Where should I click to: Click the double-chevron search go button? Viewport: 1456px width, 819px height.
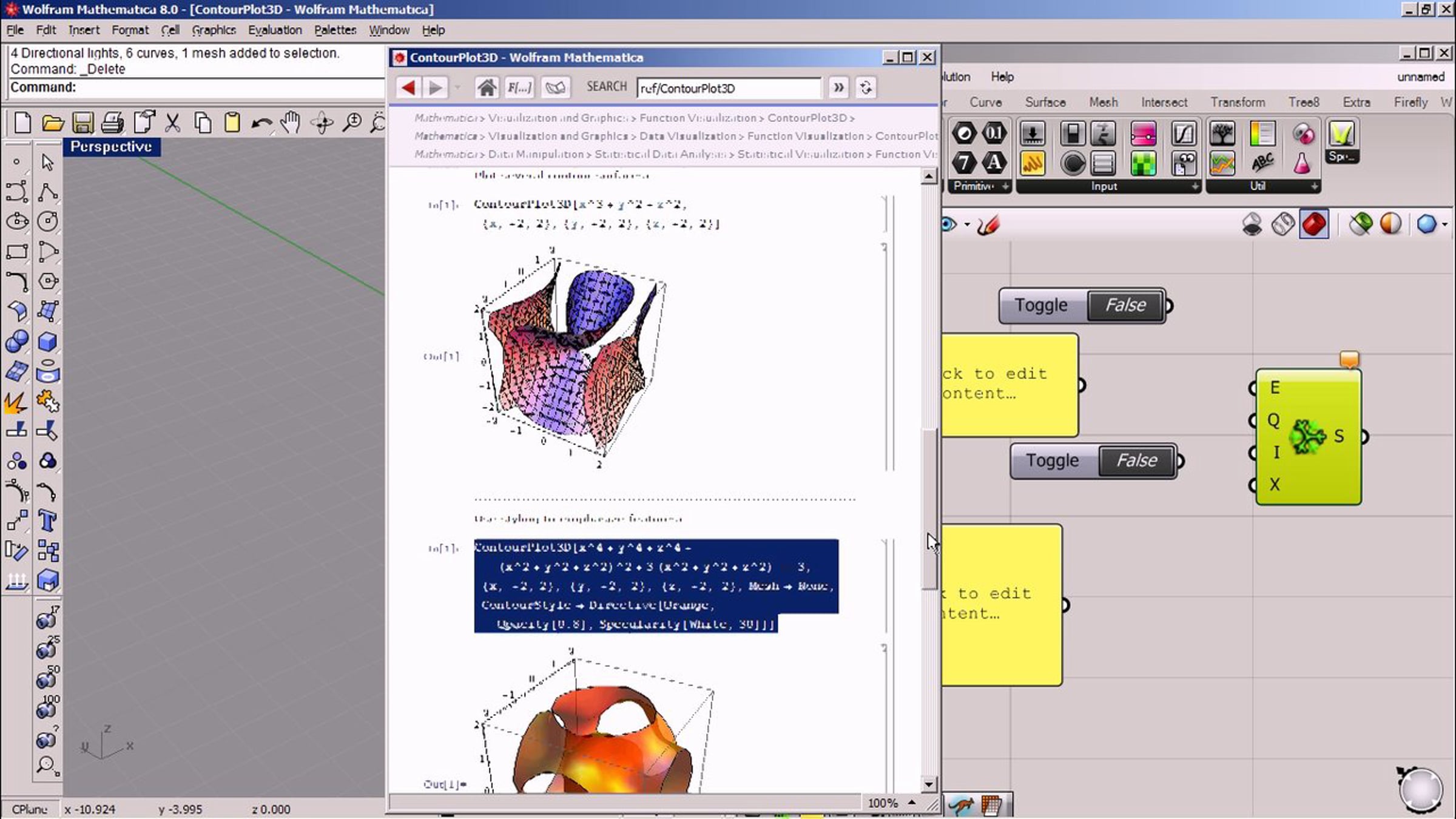[838, 88]
